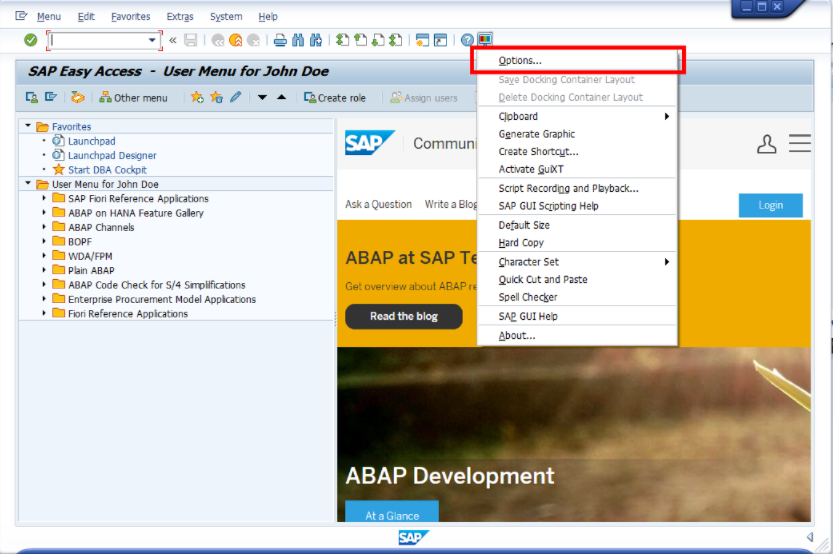The image size is (833, 554).
Task: Click Delete Favorites star icon
Action: coord(216,97)
